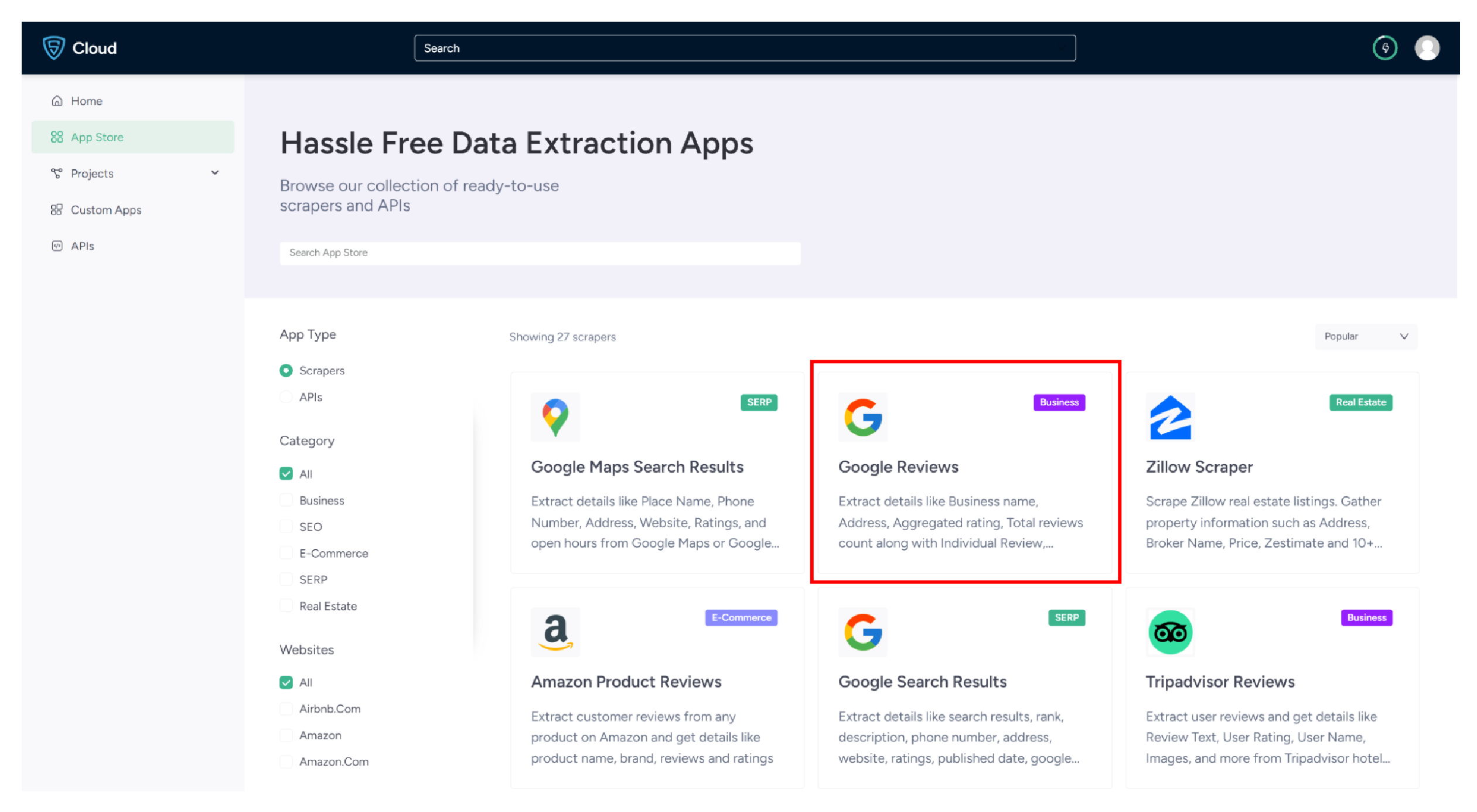Navigate to the Home menu item
The width and height of the screenshot is (1477, 812).
click(x=87, y=101)
